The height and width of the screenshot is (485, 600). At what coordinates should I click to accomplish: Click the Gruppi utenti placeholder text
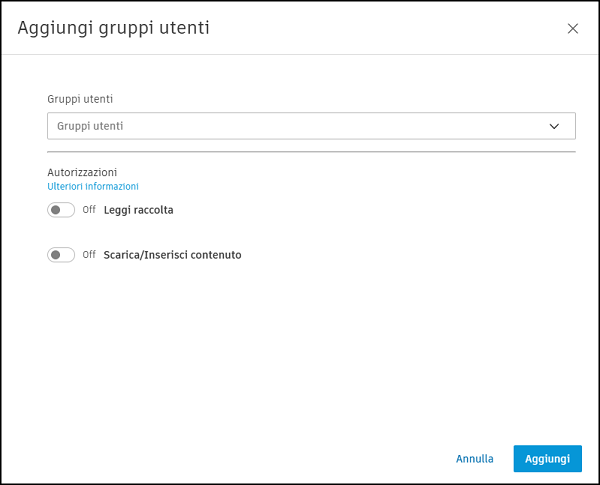pyautogui.click(x=90, y=126)
